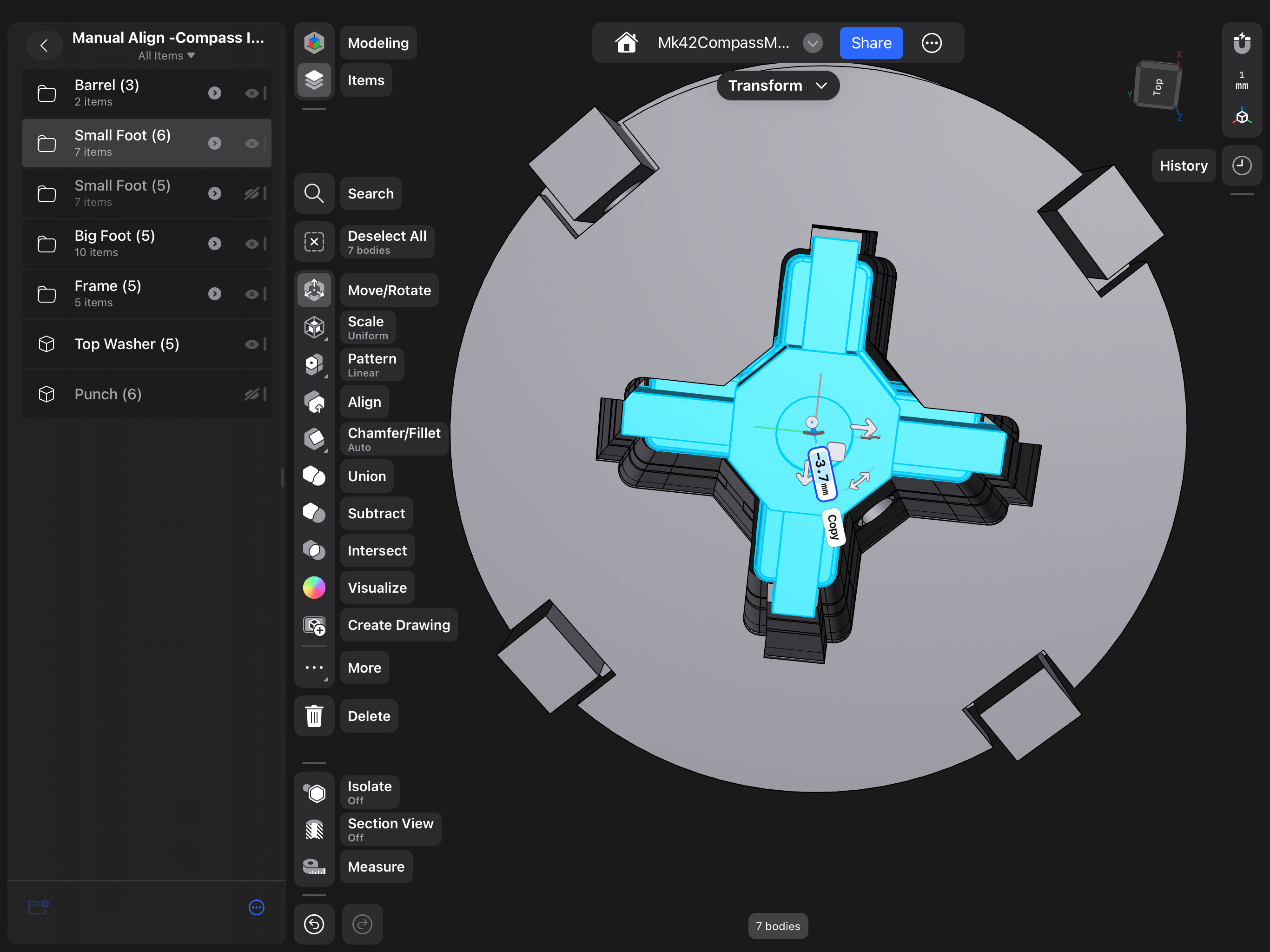Viewport: 1270px width, 952px height.
Task: Toggle the Isolate mode icon
Action: click(x=314, y=793)
